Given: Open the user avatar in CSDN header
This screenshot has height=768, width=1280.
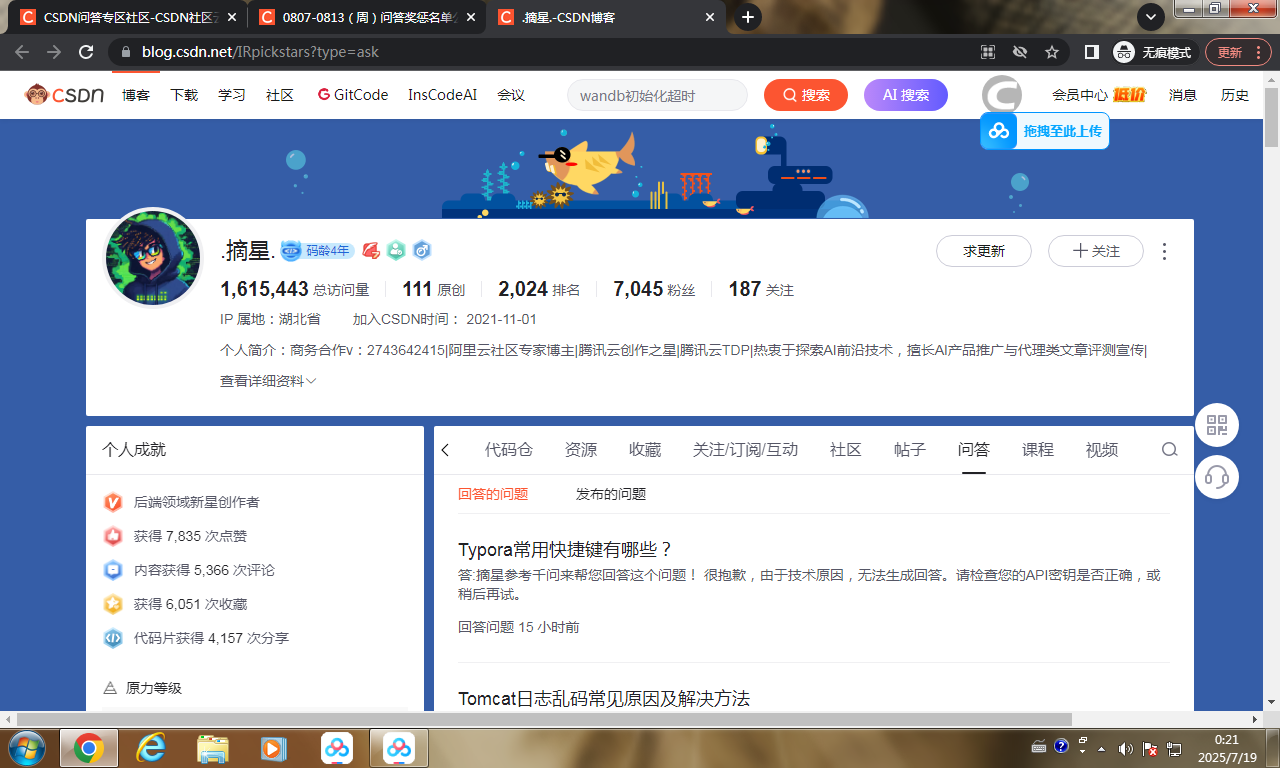Looking at the screenshot, I should pos(1002,95).
